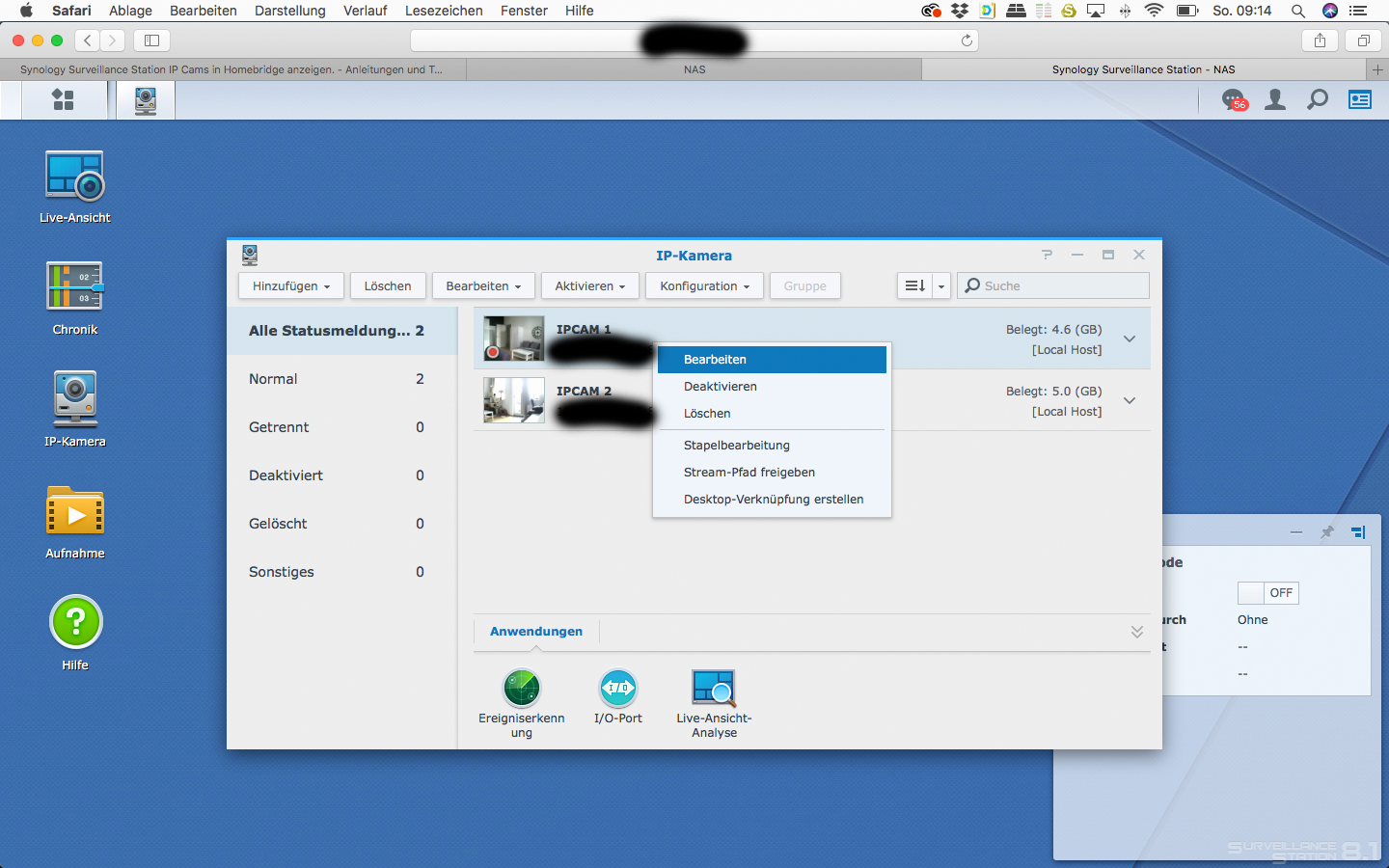Open the Live-Ansicht-Analyse application
Image resolution: width=1389 pixels, height=868 pixels.
coord(714,689)
